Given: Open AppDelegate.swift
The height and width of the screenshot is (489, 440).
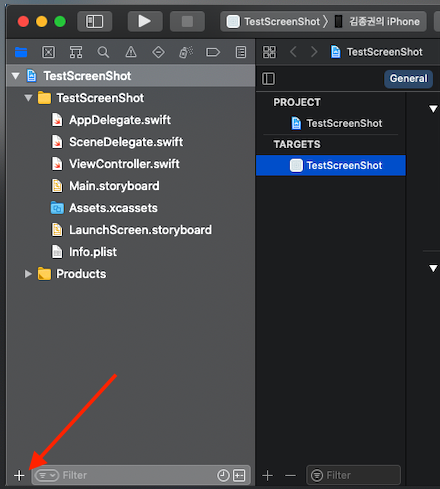Looking at the screenshot, I should click(x=111, y=120).
